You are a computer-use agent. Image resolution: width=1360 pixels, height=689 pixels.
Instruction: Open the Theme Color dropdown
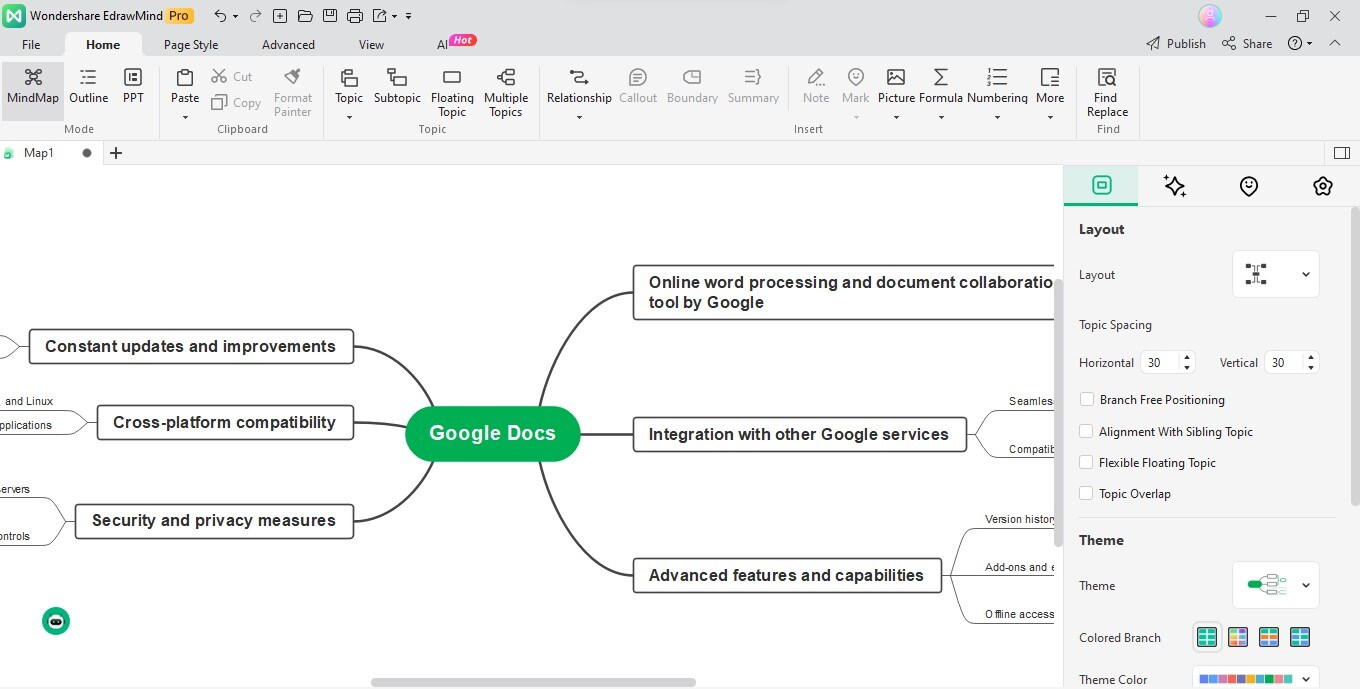click(x=1255, y=679)
